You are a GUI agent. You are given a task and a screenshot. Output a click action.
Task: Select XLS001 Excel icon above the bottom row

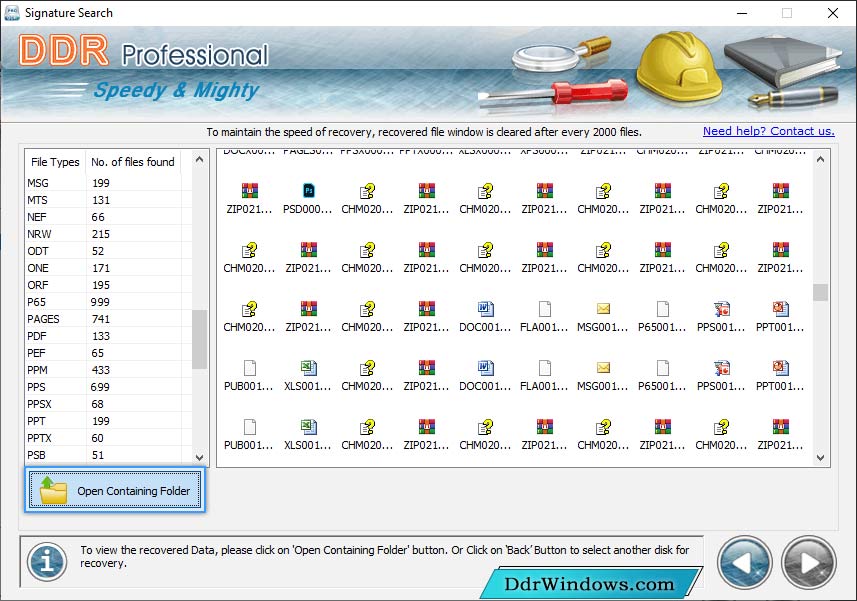pyautogui.click(x=308, y=368)
